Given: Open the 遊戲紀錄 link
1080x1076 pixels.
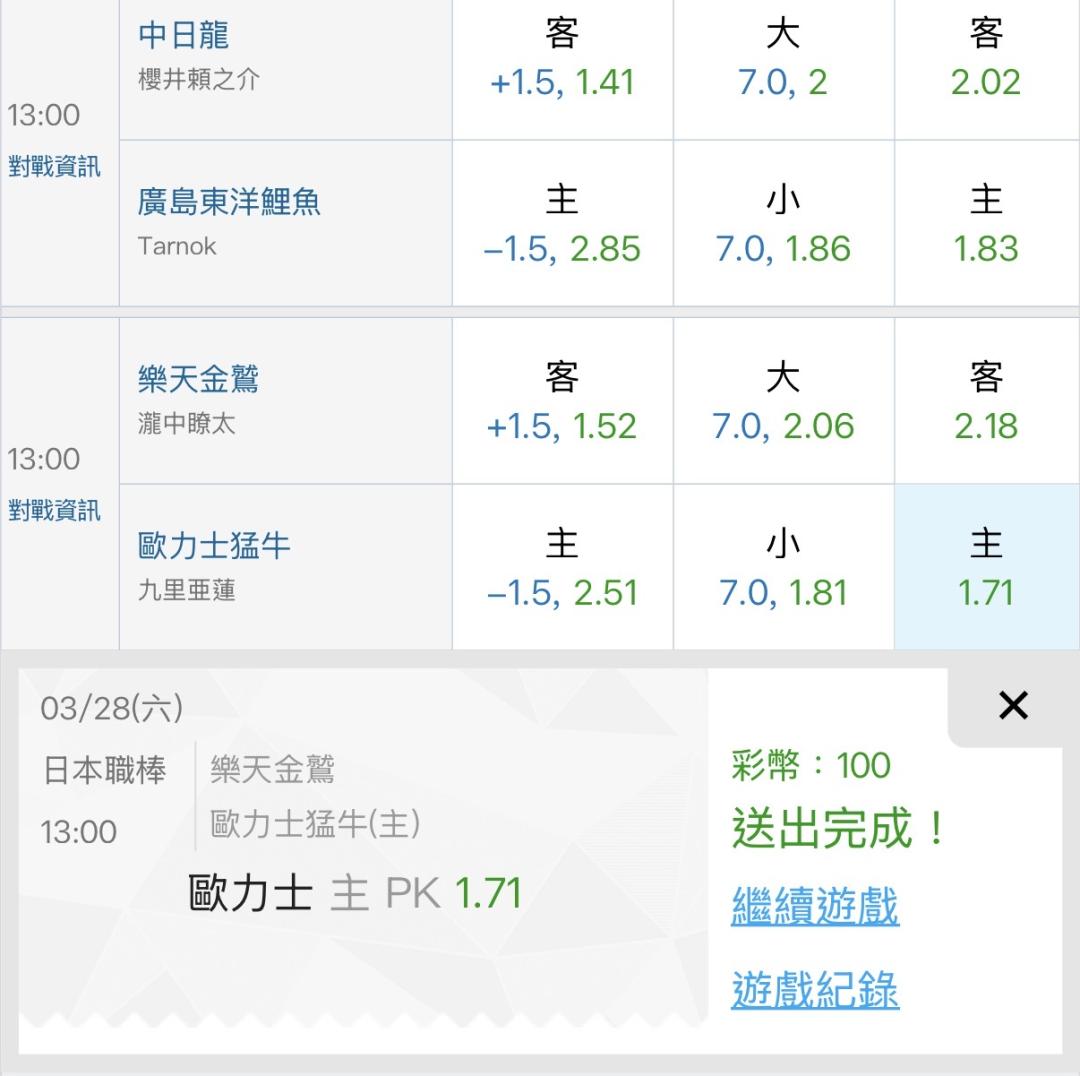Looking at the screenshot, I should tap(815, 991).
